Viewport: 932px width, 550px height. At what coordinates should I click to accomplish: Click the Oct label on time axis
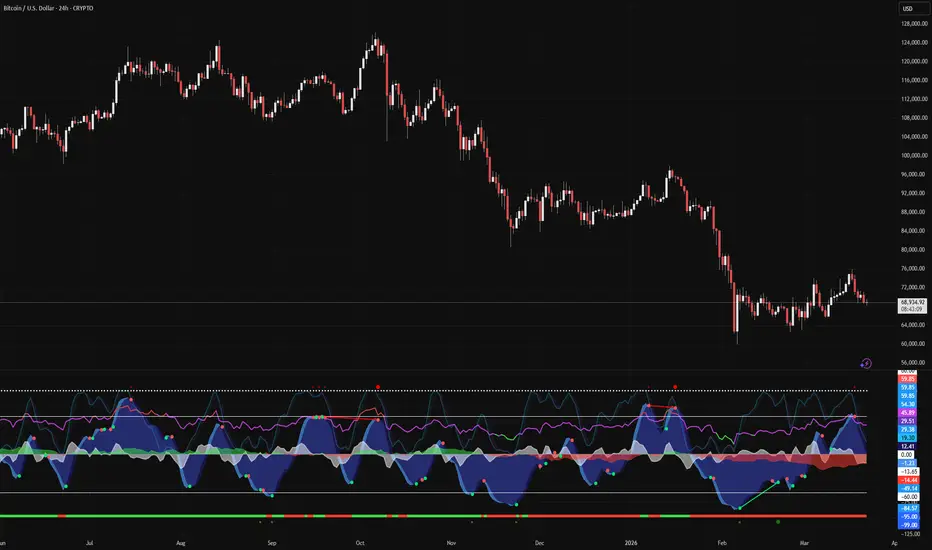point(360,543)
